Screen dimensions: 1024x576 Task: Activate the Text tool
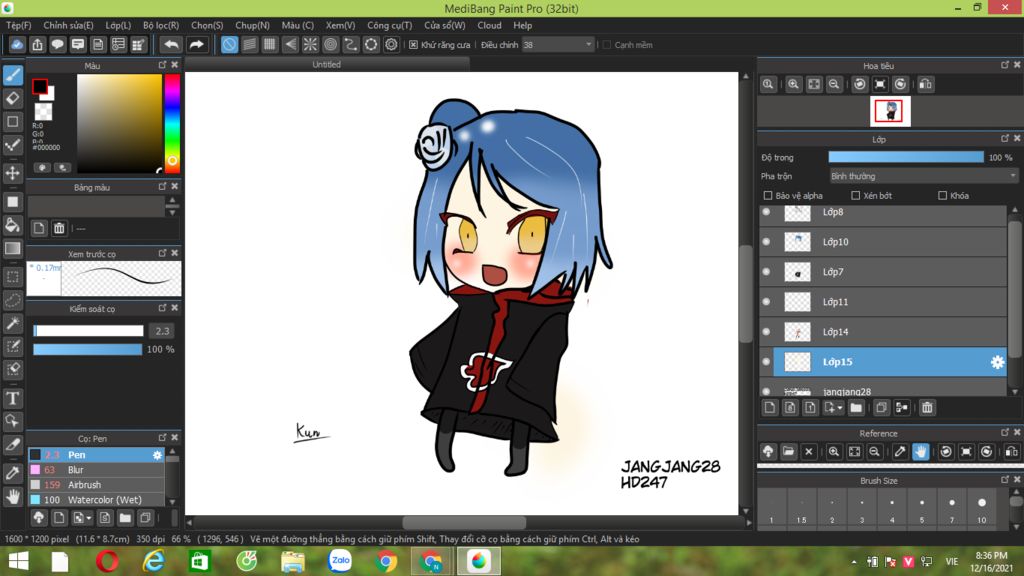12,398
